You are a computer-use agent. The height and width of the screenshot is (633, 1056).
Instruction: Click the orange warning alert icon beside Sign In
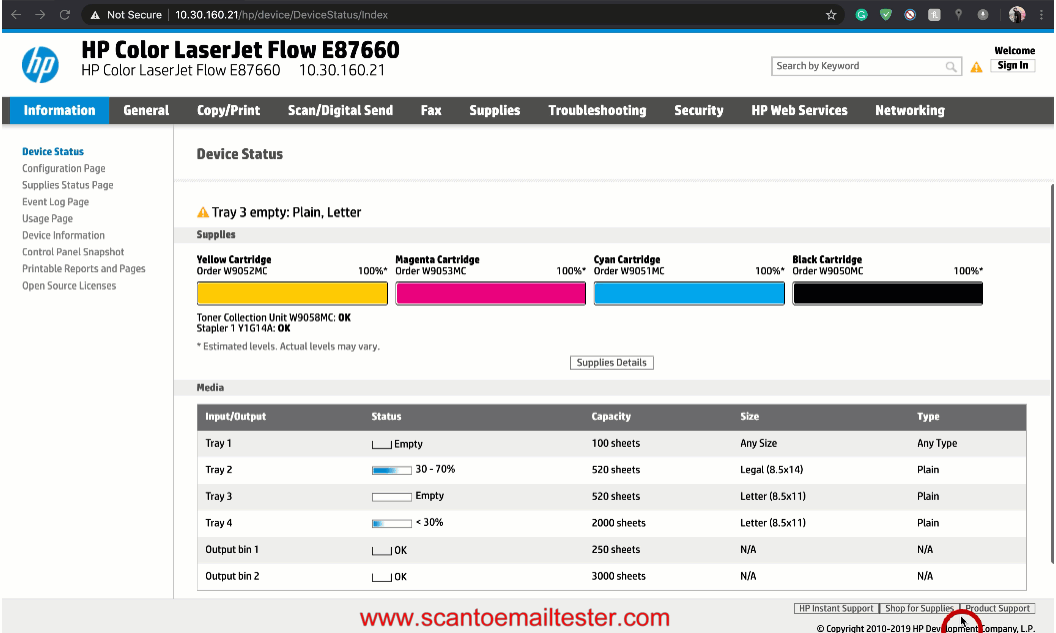click(x=976, y=67)
